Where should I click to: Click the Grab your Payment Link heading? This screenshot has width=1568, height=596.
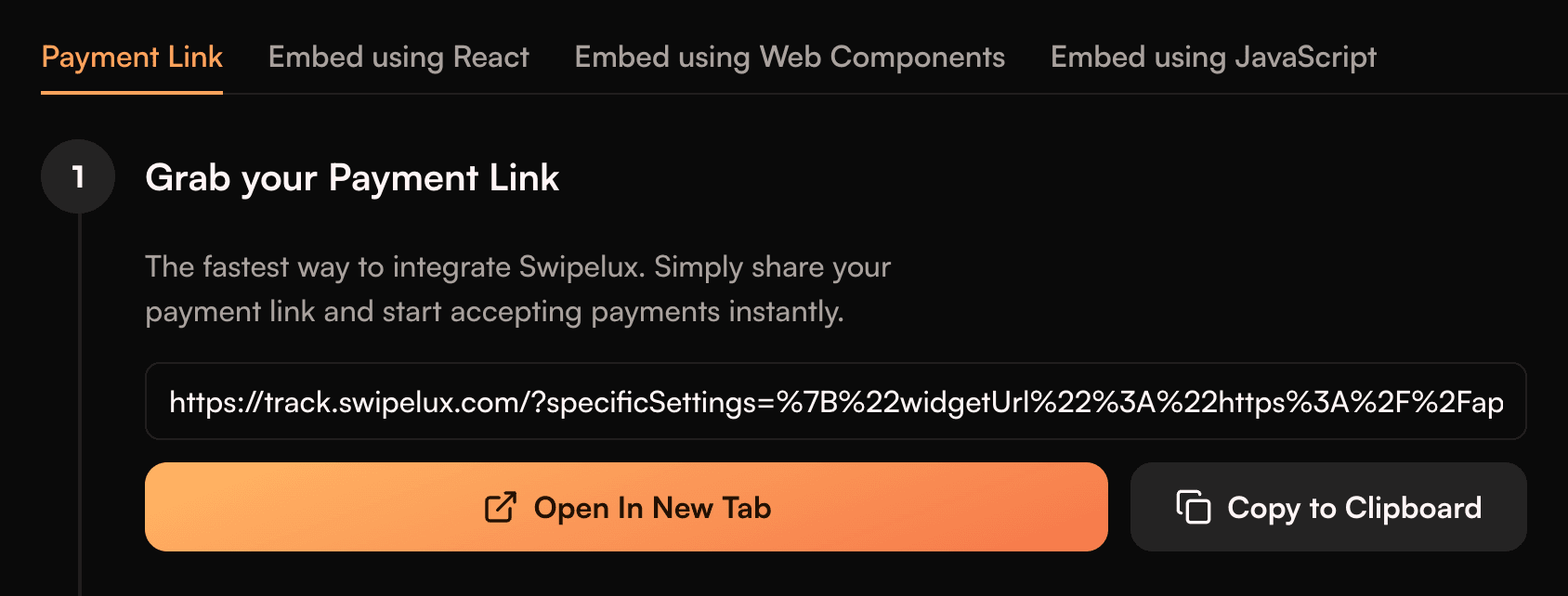coord(351,177)
